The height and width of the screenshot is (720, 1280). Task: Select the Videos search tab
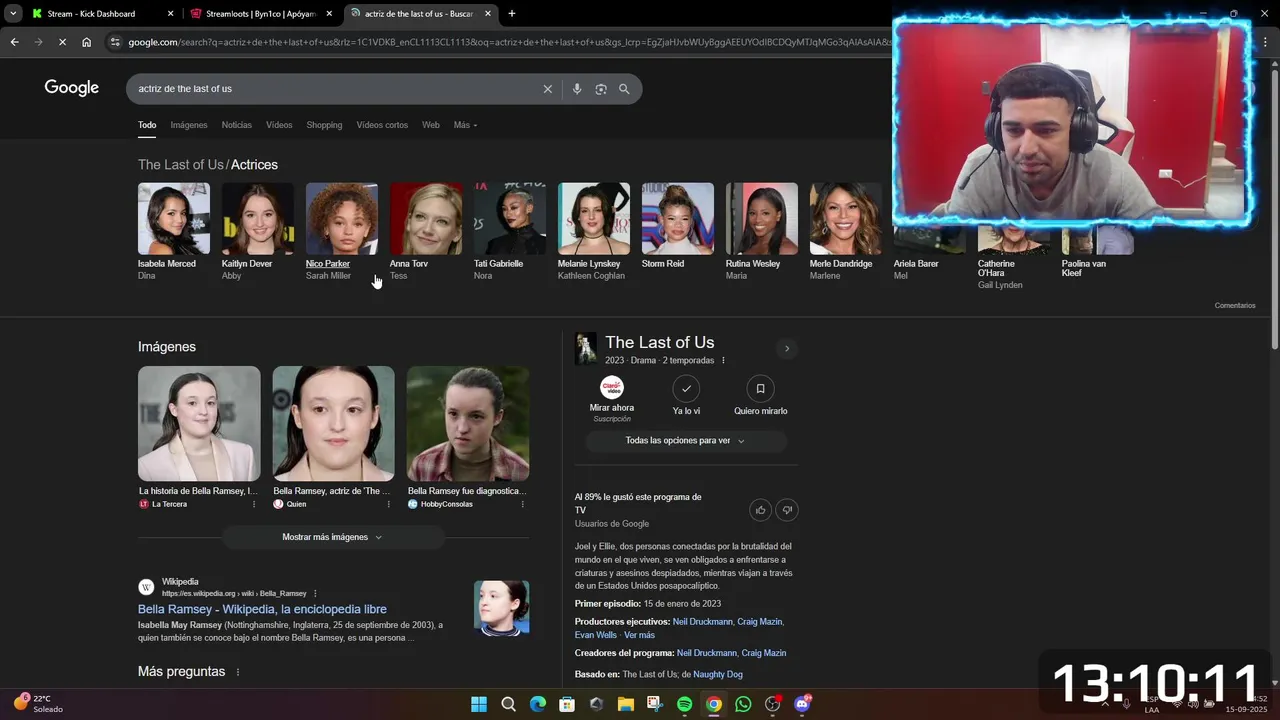pos(279,125)
